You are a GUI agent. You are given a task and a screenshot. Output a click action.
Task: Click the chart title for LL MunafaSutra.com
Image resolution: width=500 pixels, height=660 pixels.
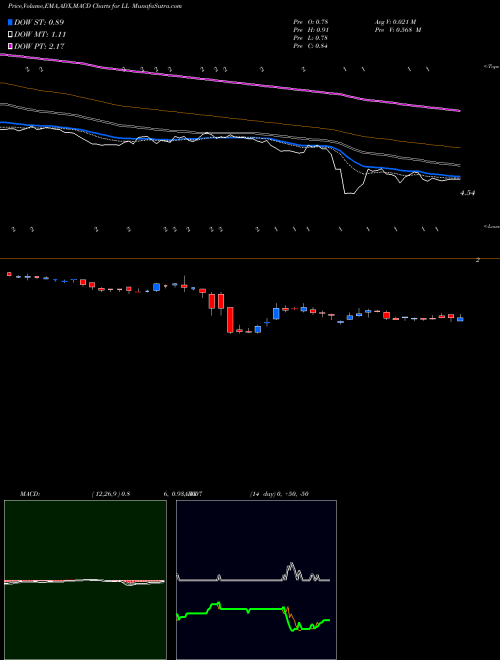click(95, 7)
